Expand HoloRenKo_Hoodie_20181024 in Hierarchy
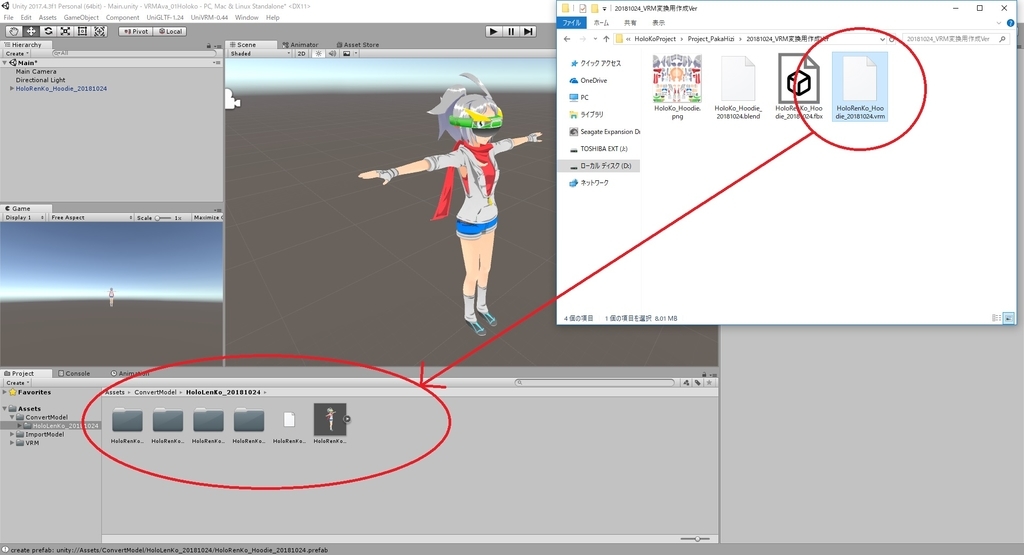This screenshot has height=555, width=1024. pos(12,88)
